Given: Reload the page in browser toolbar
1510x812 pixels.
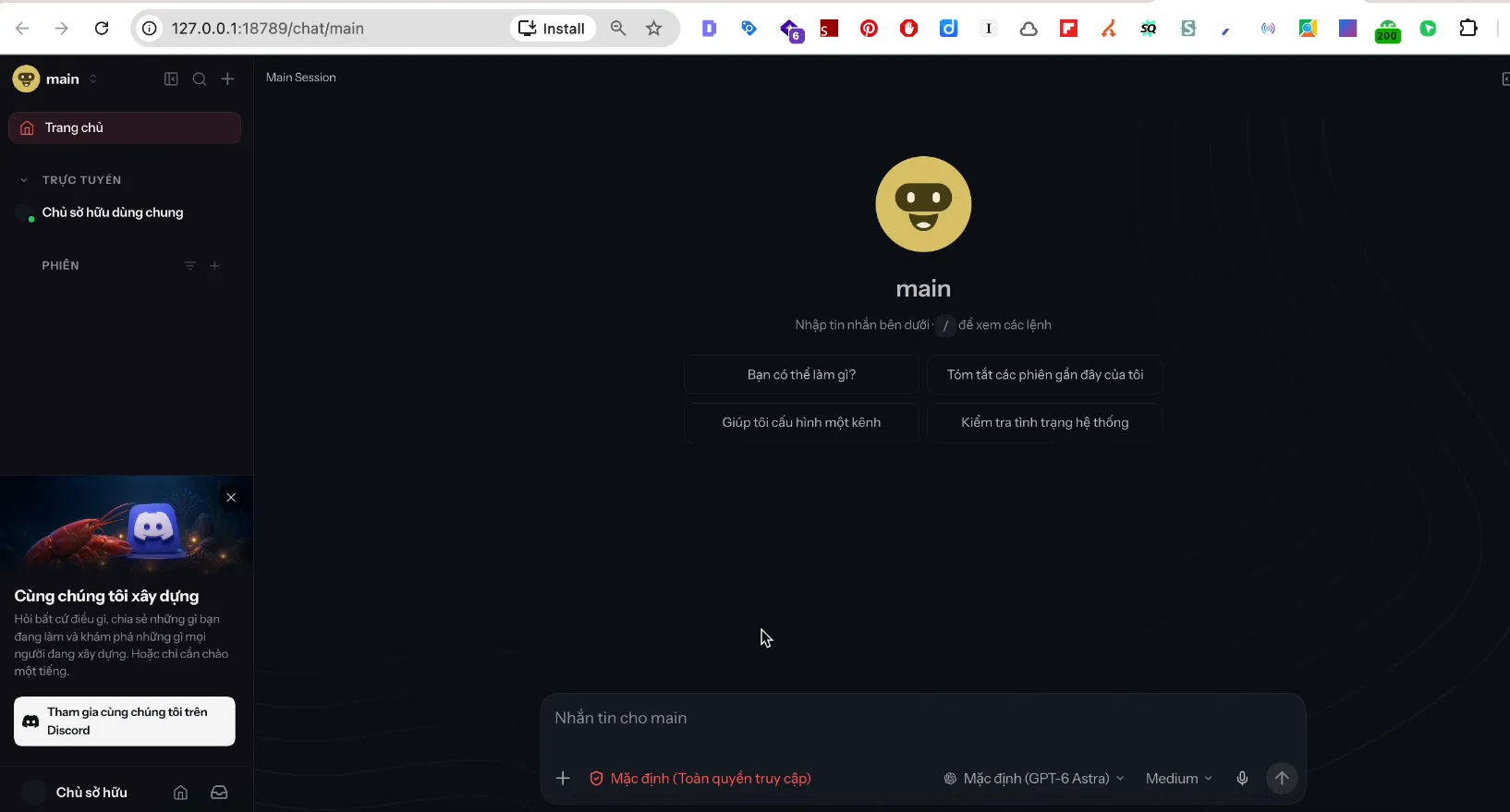Looking at the screenshot, I should coord(102,29).
